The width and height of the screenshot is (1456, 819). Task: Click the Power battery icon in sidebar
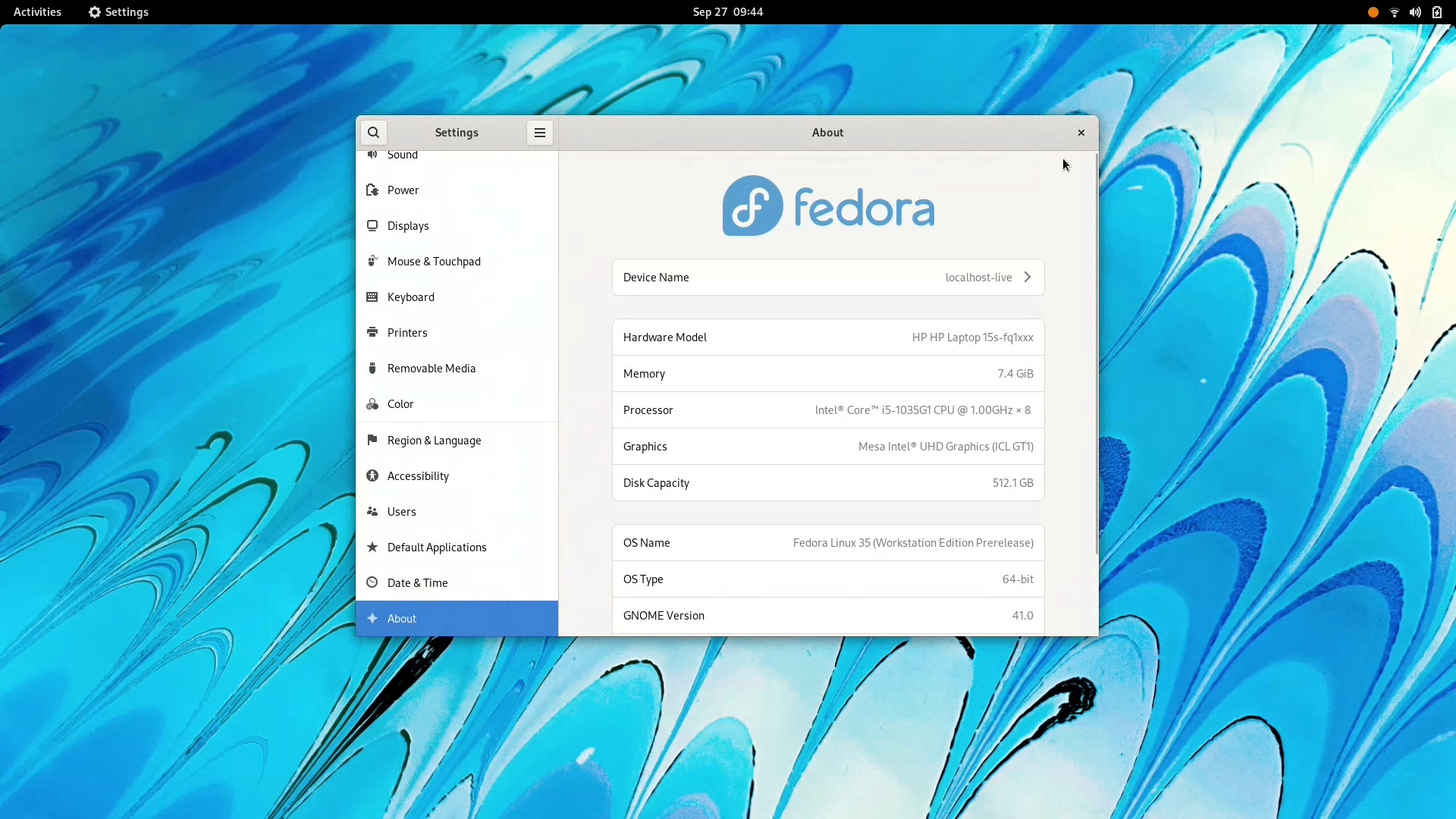[x=372, y=190]
